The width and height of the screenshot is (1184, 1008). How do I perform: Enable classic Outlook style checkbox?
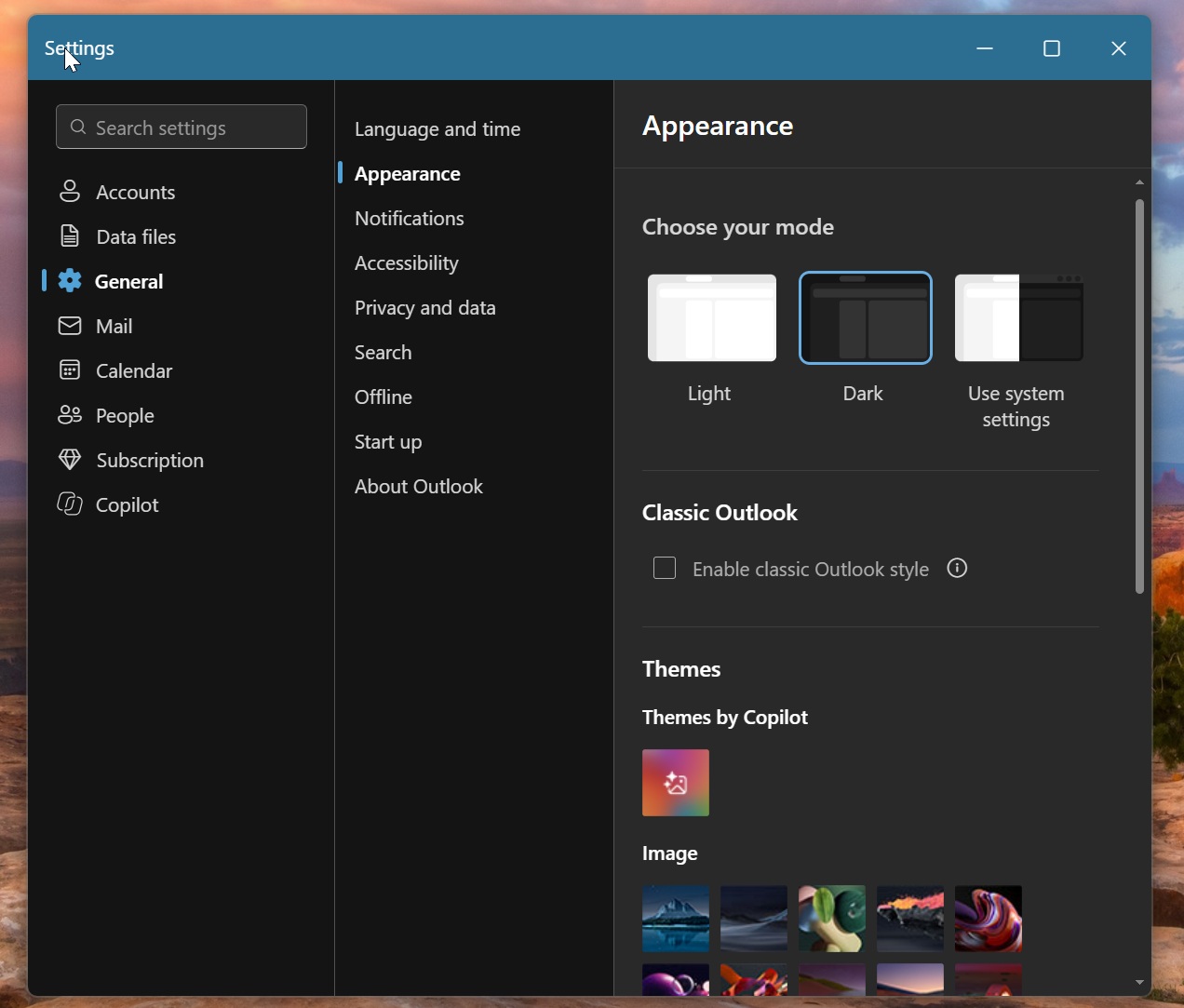pyautogui.click(x=665, y=569)
